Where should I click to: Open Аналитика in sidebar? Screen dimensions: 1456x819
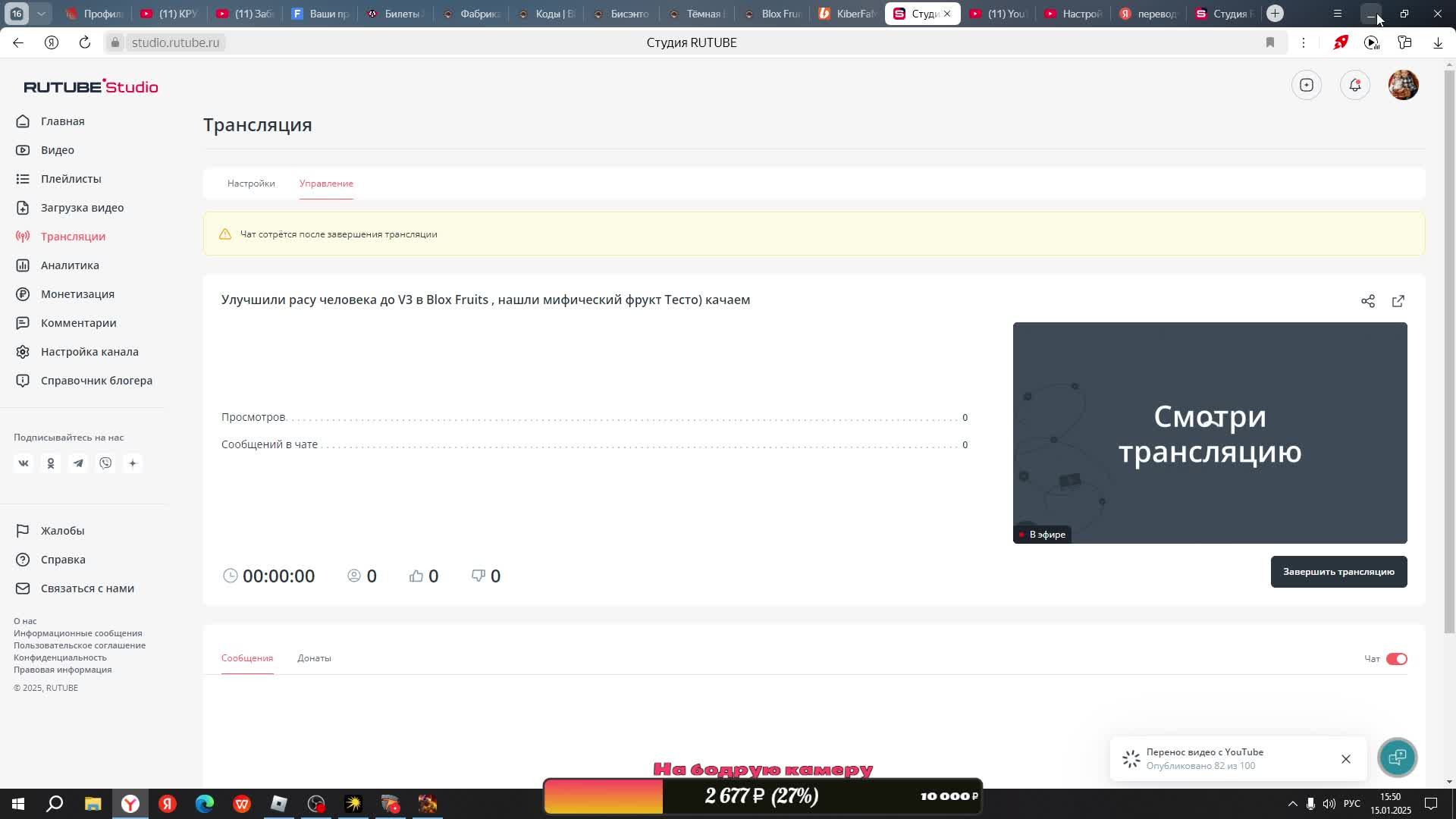(70, 265)
